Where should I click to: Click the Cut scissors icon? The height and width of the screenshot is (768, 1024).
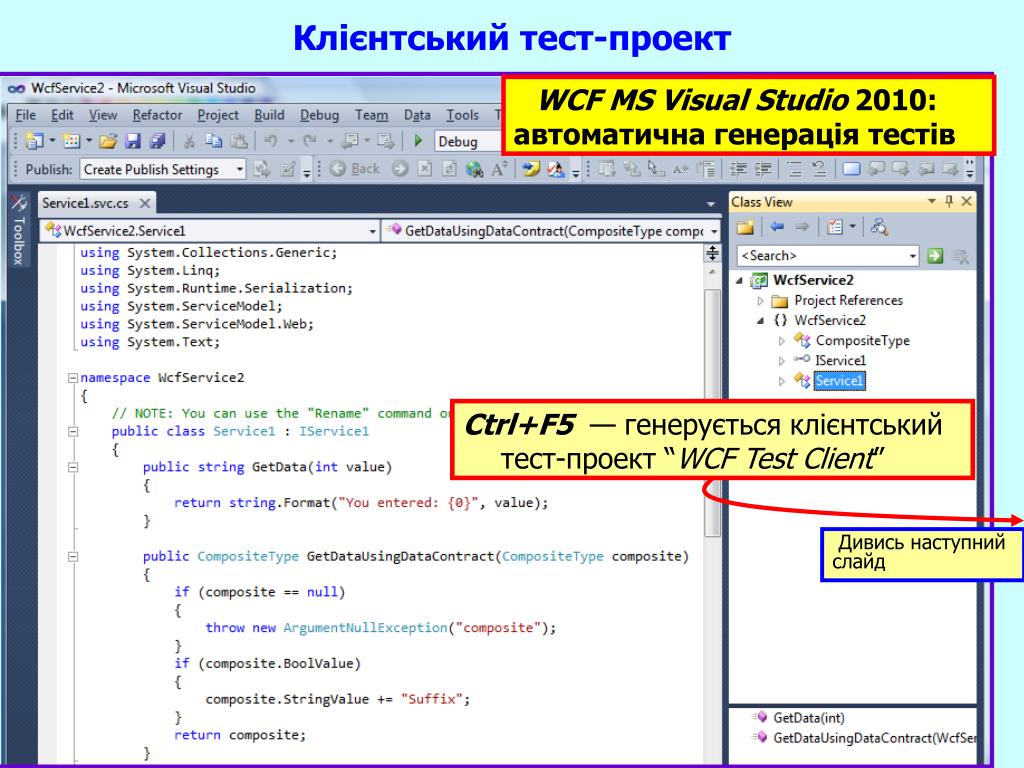pyautogui.click(x=189, y=141)
